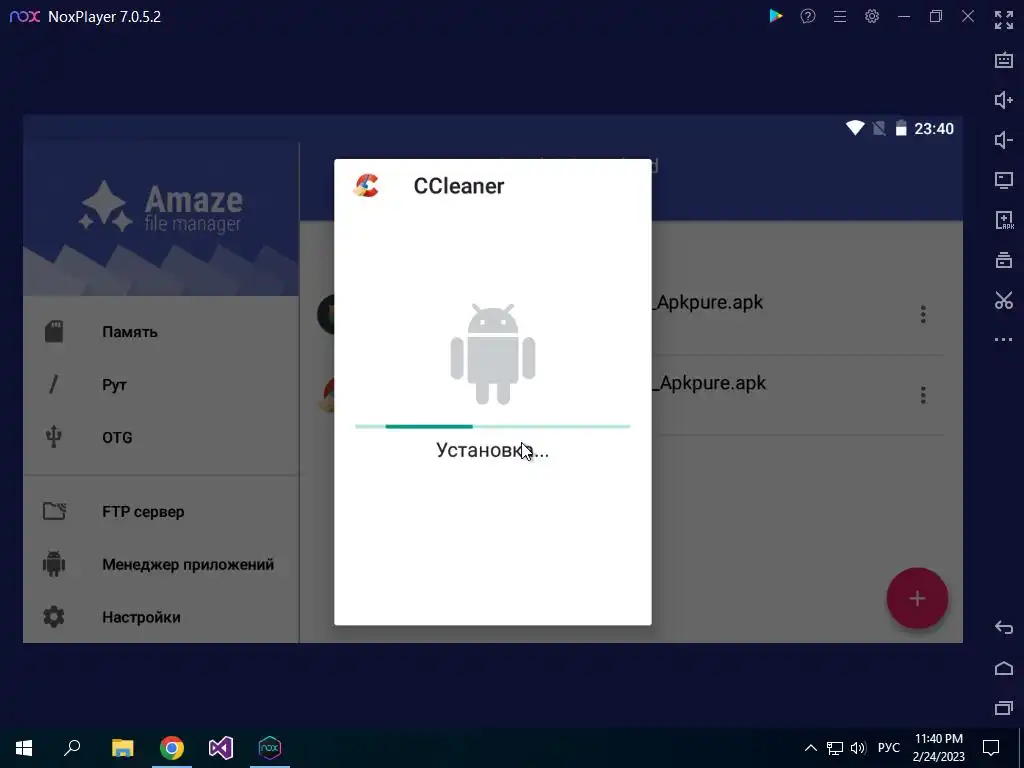
Task: Click the volume down icon in Nox sidebar
Action: click(x=1004, y=140)
